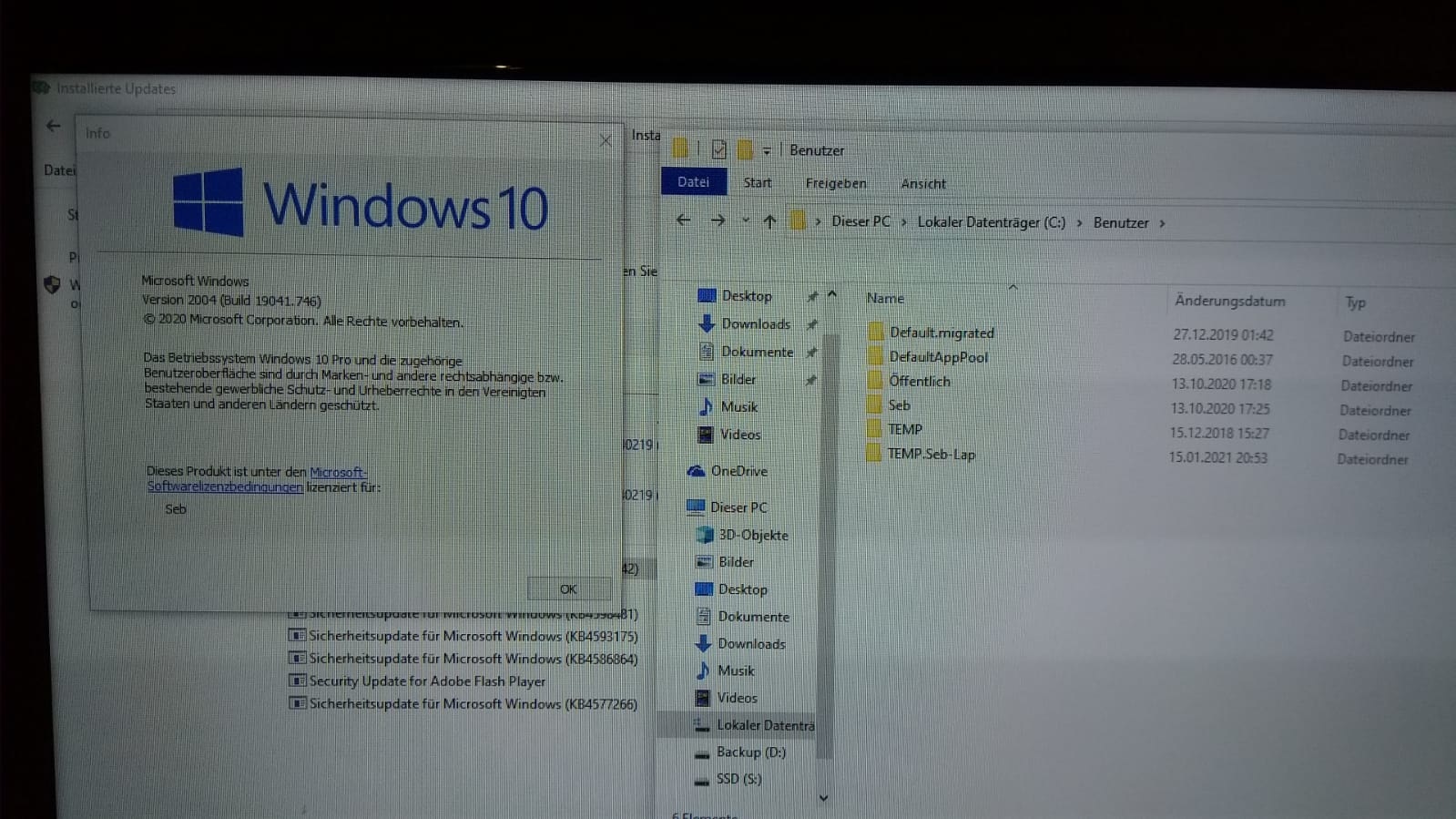Viewport: 1456px width, 819px height.
Task: Sort by Name column header
Action: [885, 298]
